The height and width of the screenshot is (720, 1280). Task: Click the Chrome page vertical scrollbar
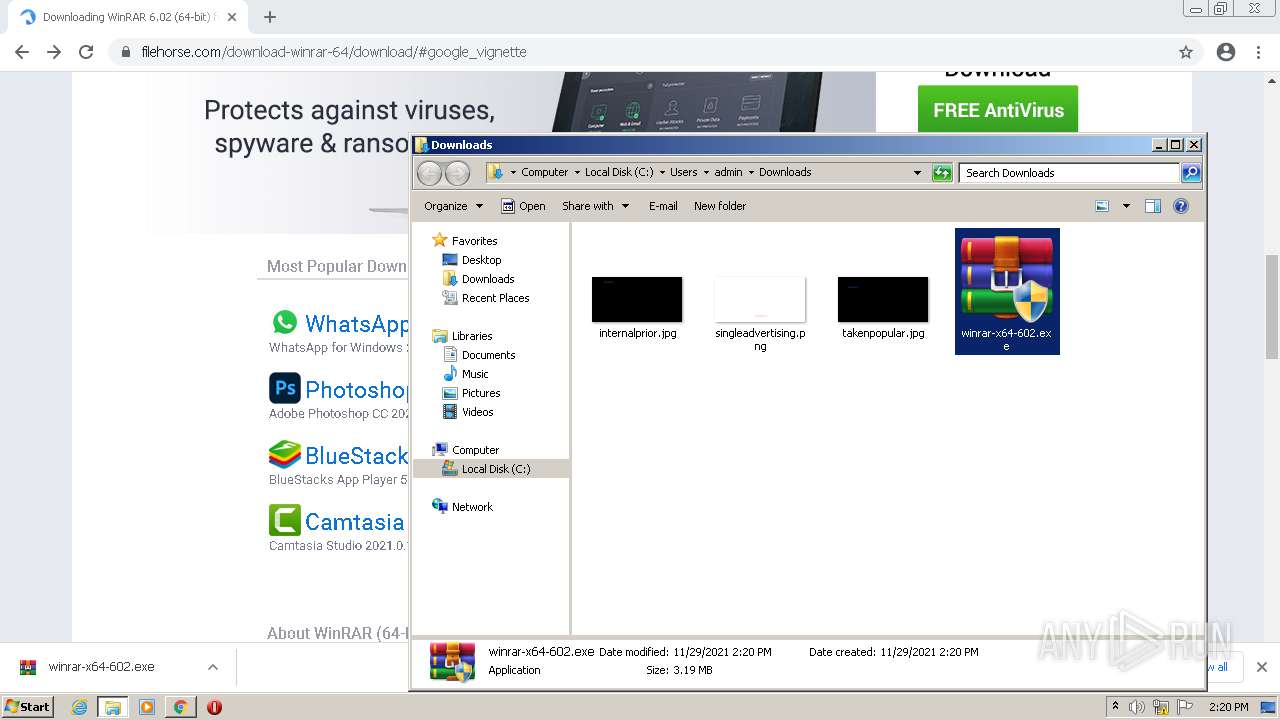[1272, 305]
